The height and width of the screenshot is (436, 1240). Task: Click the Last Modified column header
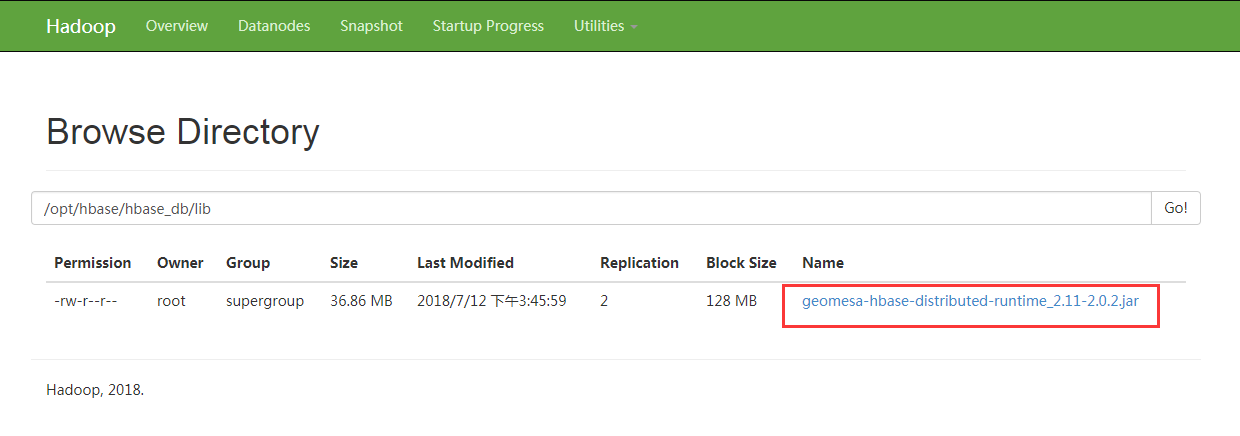(x=465, y=263)
